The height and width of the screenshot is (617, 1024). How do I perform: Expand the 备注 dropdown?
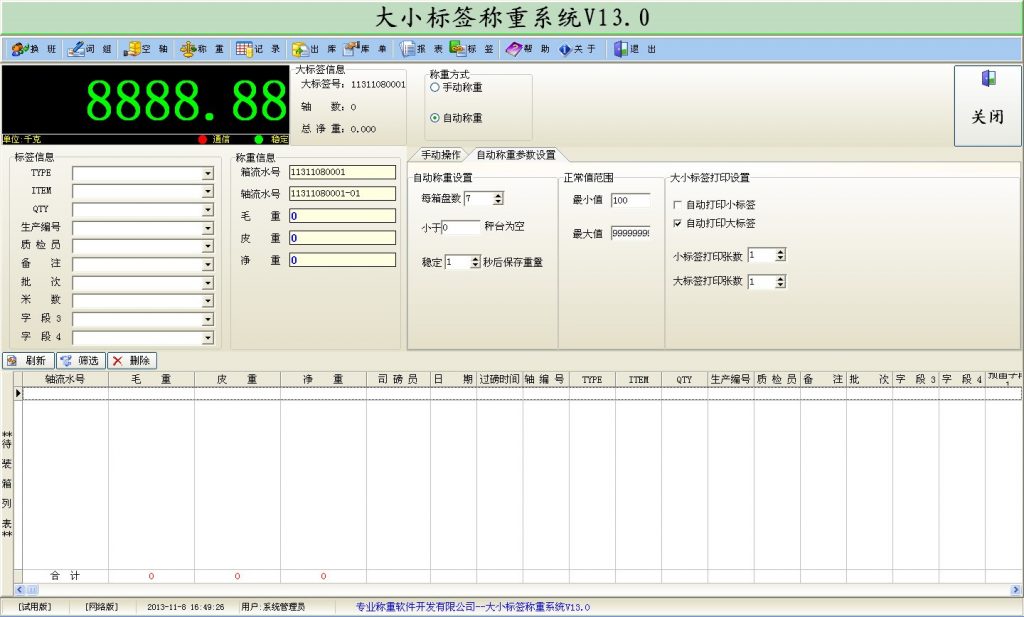pyautogui.click(x=207, y=264)
